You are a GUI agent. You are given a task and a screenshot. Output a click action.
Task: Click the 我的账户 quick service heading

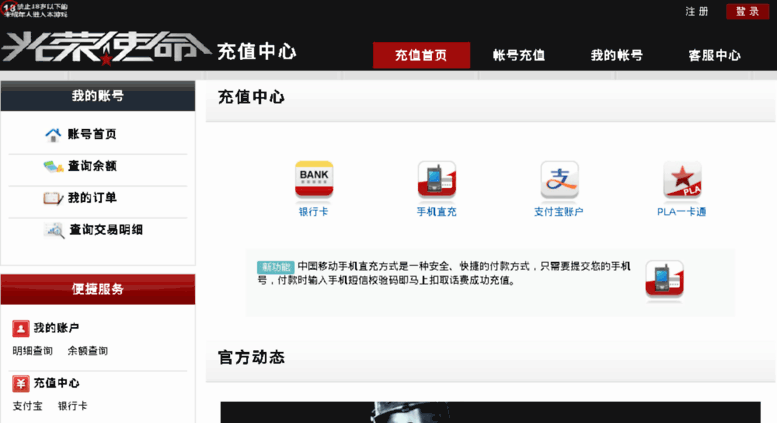tap(56, 328)
